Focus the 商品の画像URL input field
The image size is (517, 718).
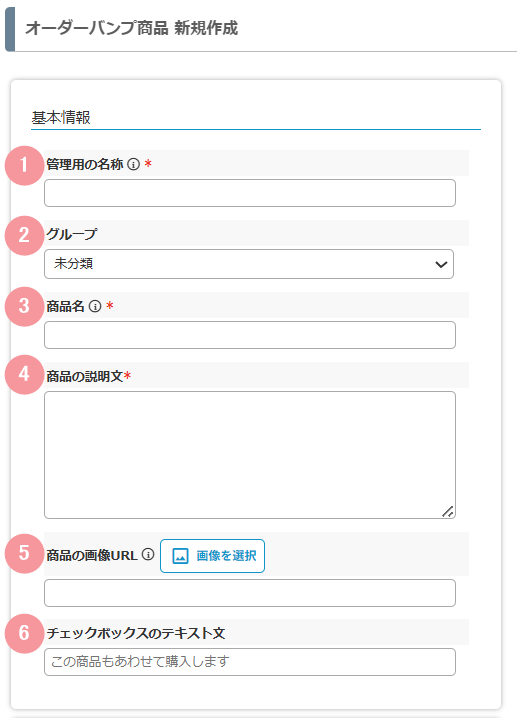click(x=250, y=593)
